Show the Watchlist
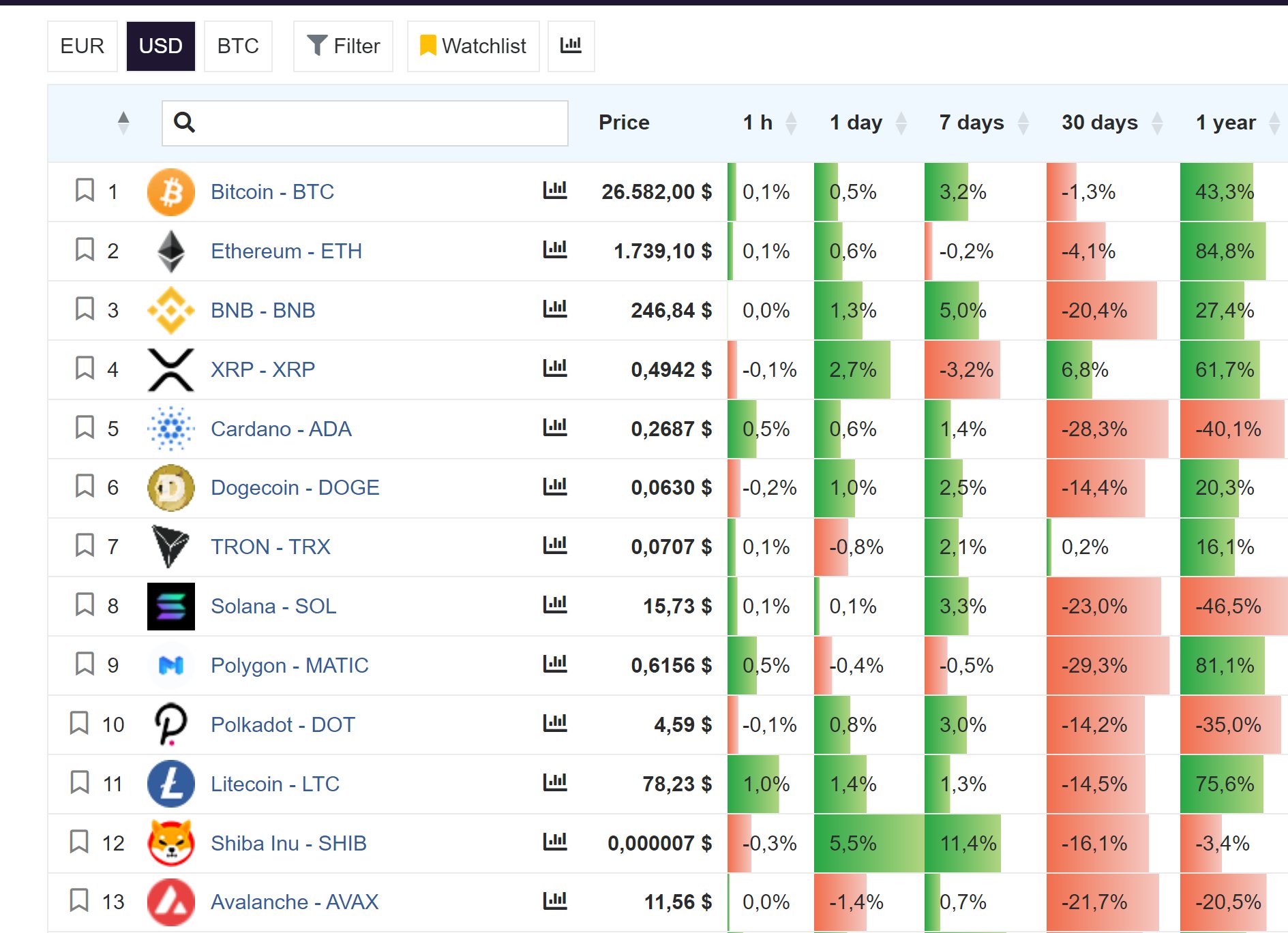Viewport: 1288px width, 933px height. 473,46
